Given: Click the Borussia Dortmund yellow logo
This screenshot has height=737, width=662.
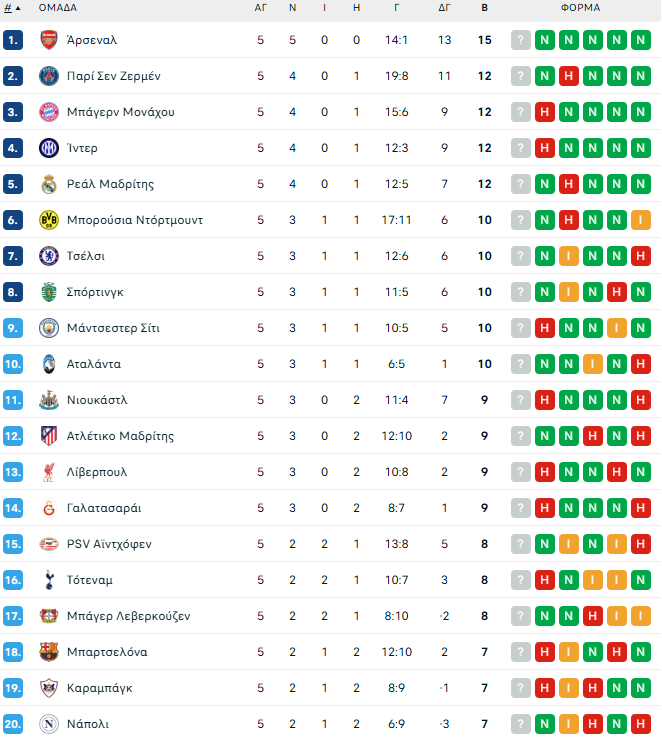Looking at the screenshot, I should 48,220.
